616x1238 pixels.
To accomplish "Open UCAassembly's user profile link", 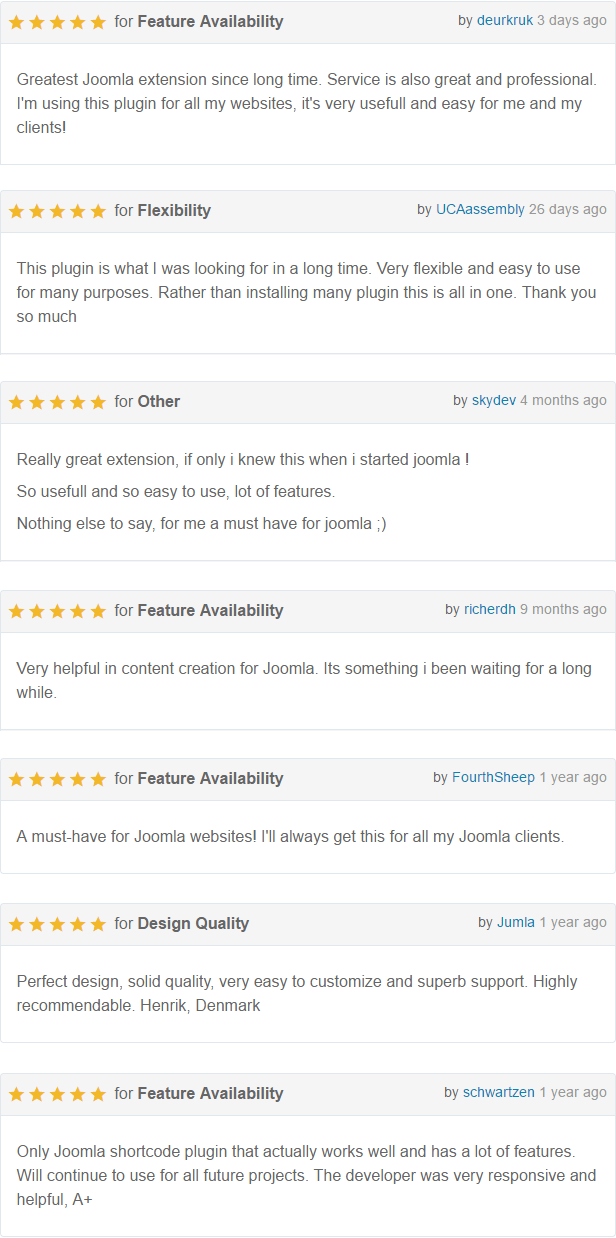I will tap(480, 209).
